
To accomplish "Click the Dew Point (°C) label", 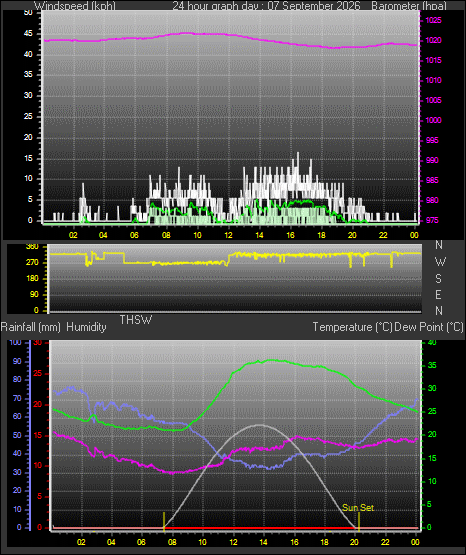I will (429, 327).
